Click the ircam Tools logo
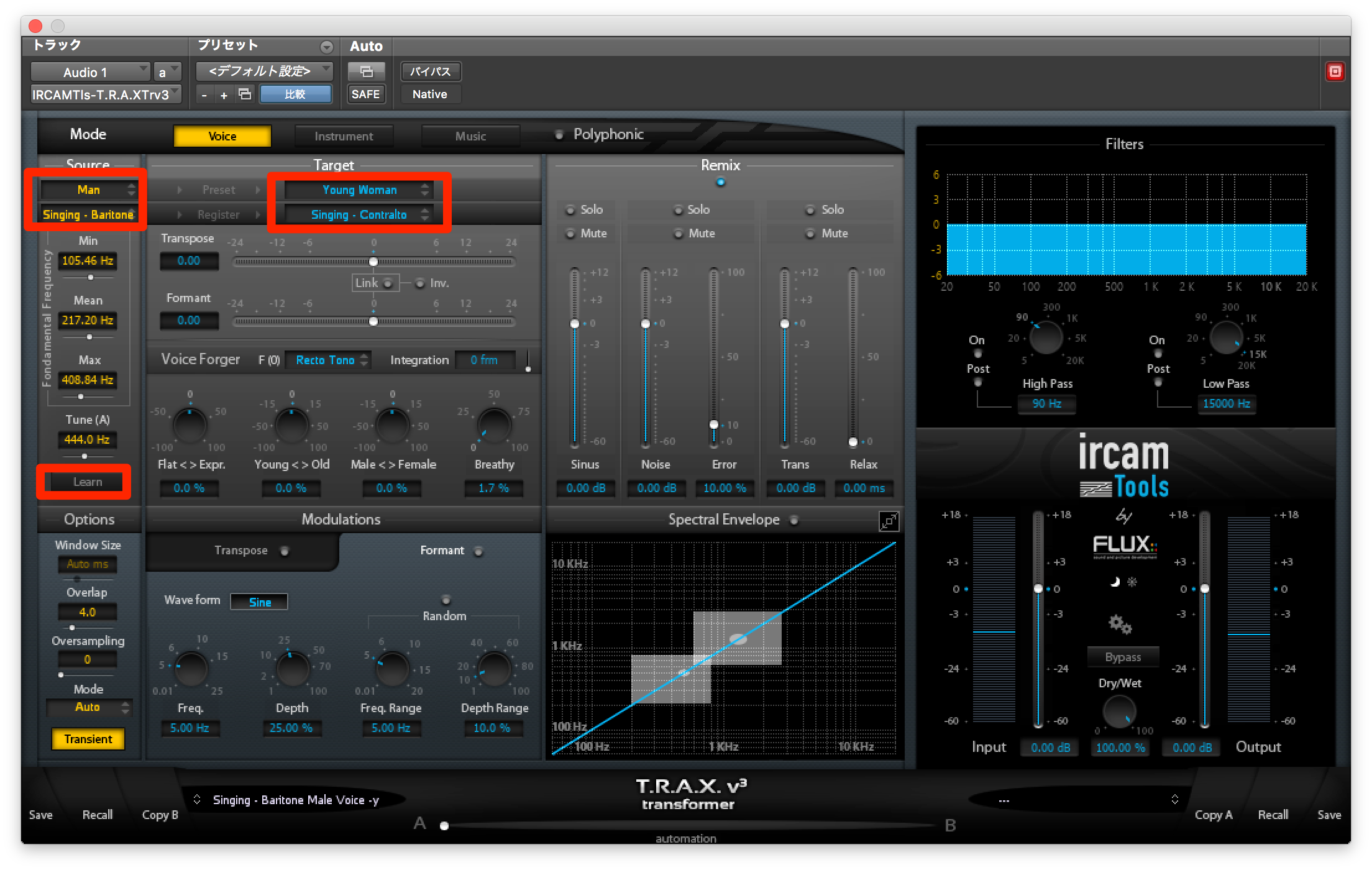Screen dimensions: 1372x870 1123,466
